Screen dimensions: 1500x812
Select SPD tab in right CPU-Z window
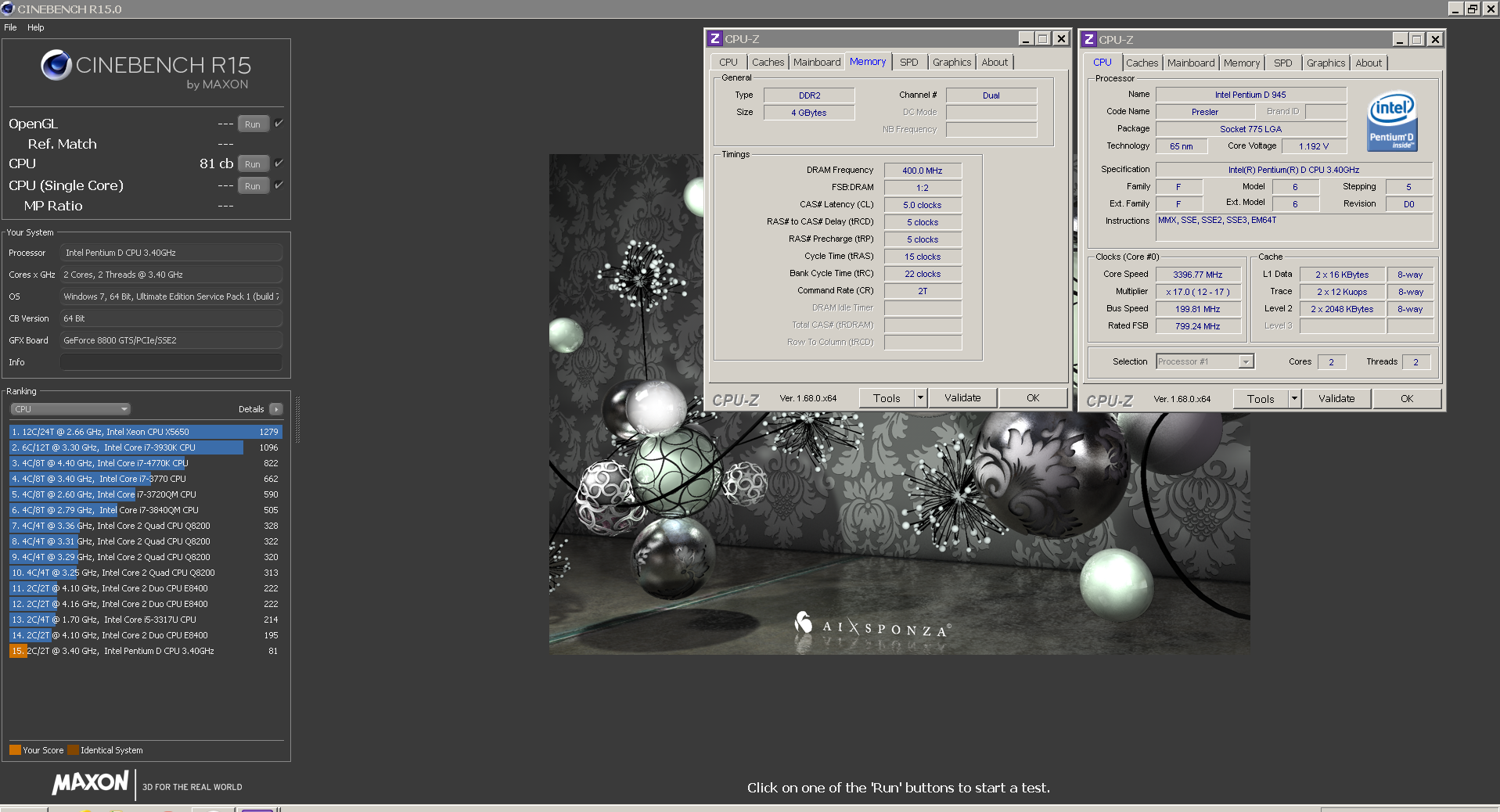[1282, 63]
